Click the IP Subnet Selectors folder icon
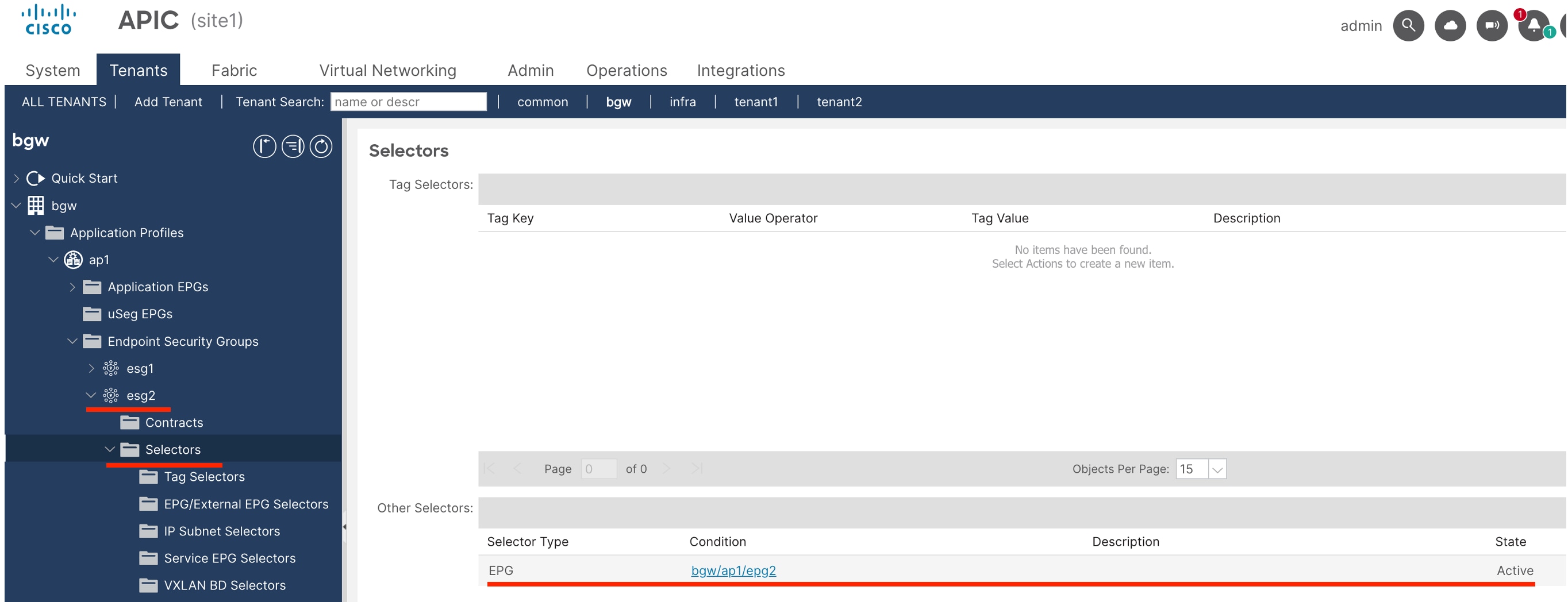Image resolution: width=1568 pixels, height=602 pixels. point(148,531)
